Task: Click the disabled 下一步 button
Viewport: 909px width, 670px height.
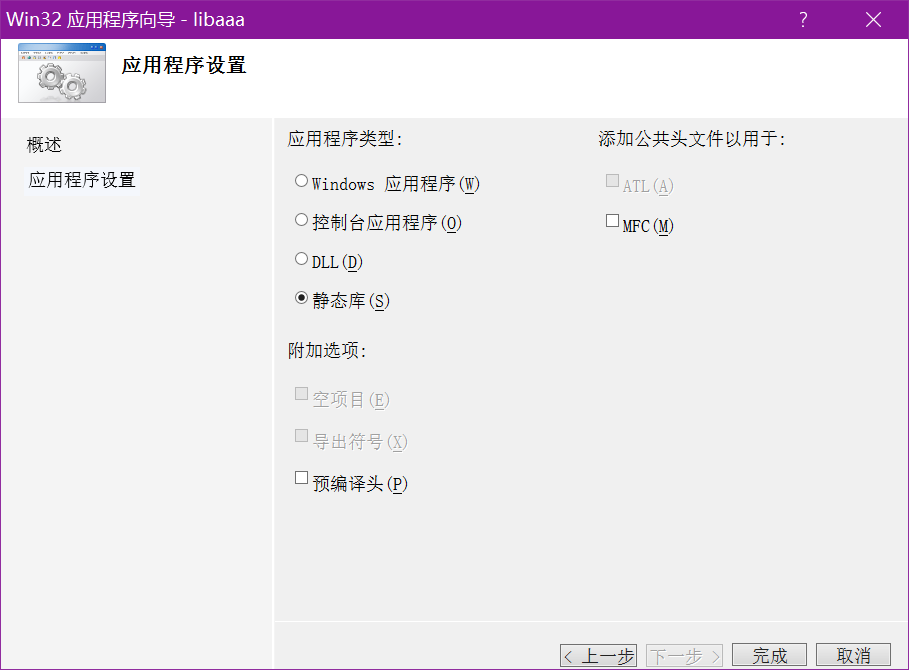Action: pos(685,656)
